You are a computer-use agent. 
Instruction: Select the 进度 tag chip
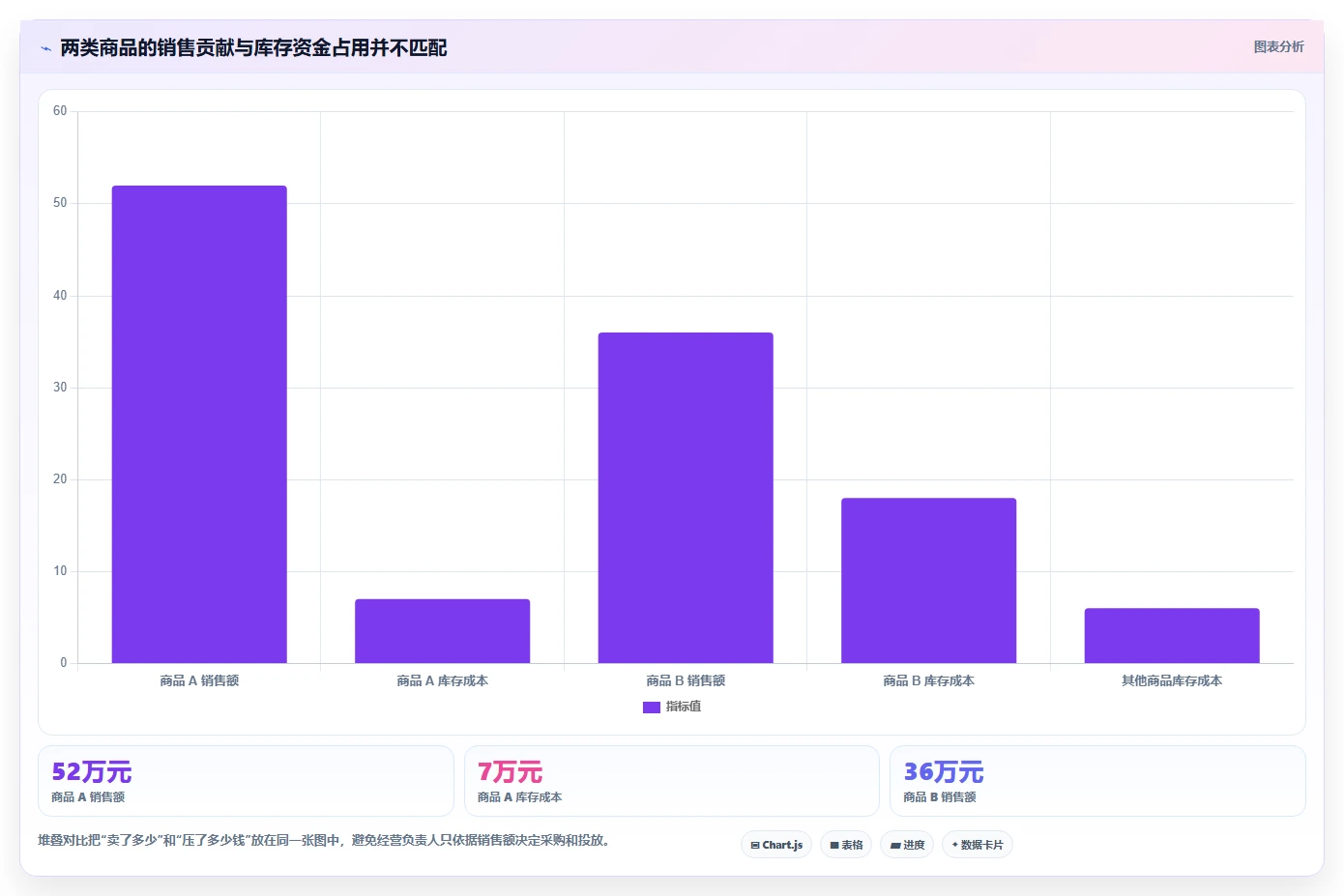tap(907, 845)
